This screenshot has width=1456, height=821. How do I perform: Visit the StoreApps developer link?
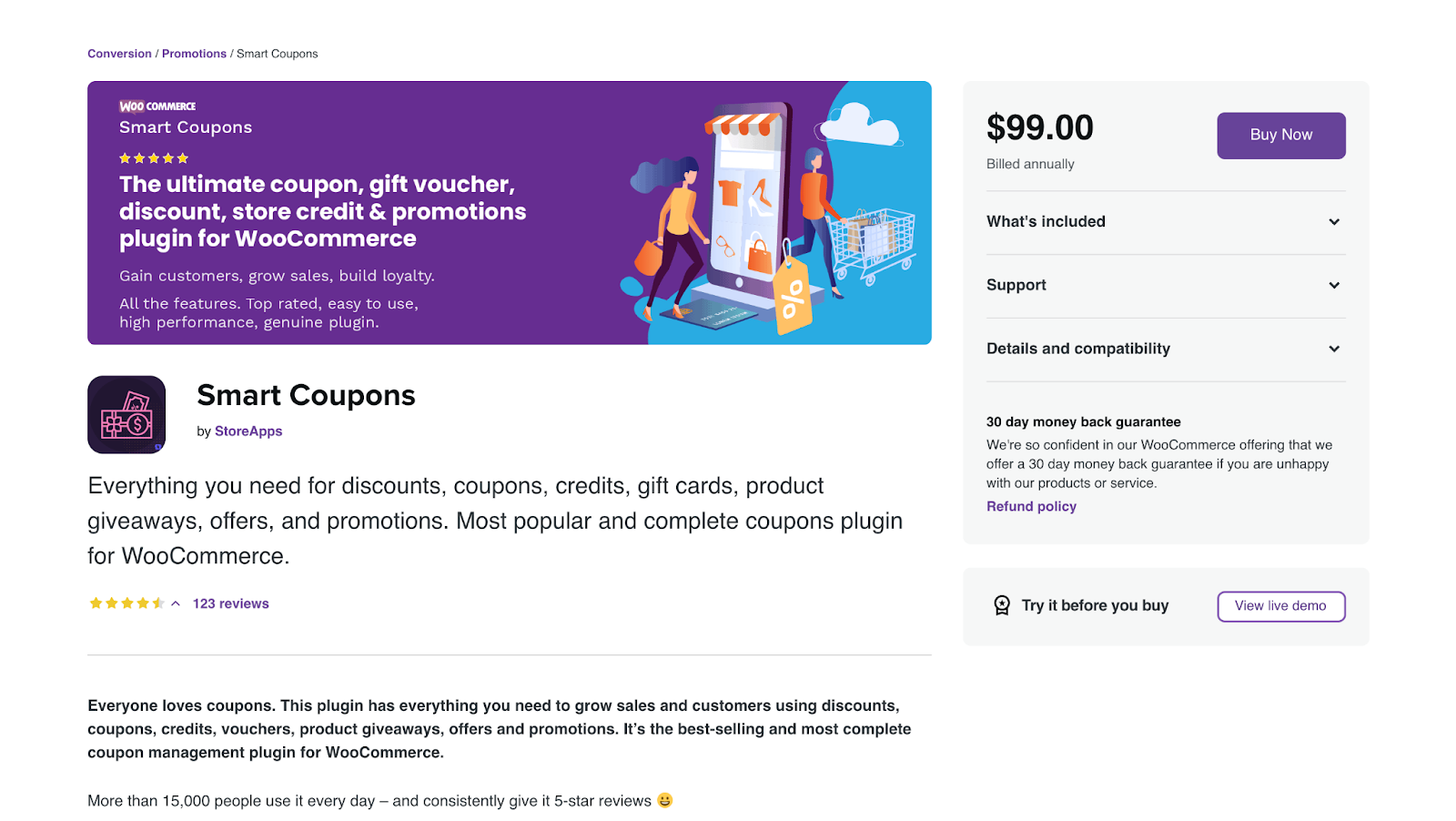pyautogui.click(x=248, y=431)
